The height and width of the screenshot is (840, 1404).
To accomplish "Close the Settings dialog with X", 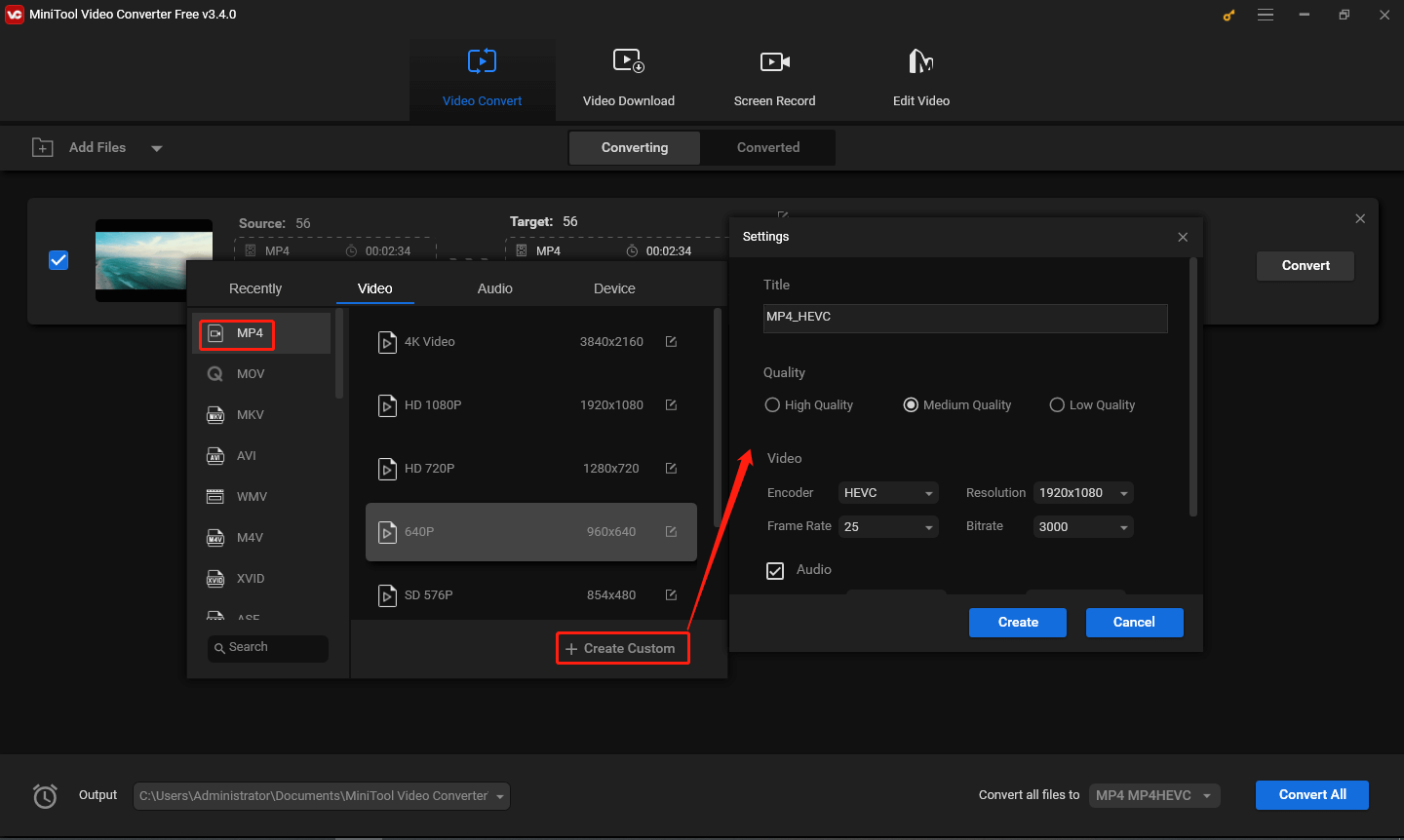I will click(1183, 237).
